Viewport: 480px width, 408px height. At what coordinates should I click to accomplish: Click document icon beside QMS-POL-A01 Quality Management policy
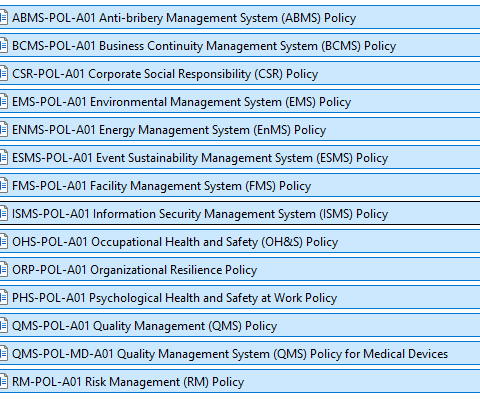(4, 325)
